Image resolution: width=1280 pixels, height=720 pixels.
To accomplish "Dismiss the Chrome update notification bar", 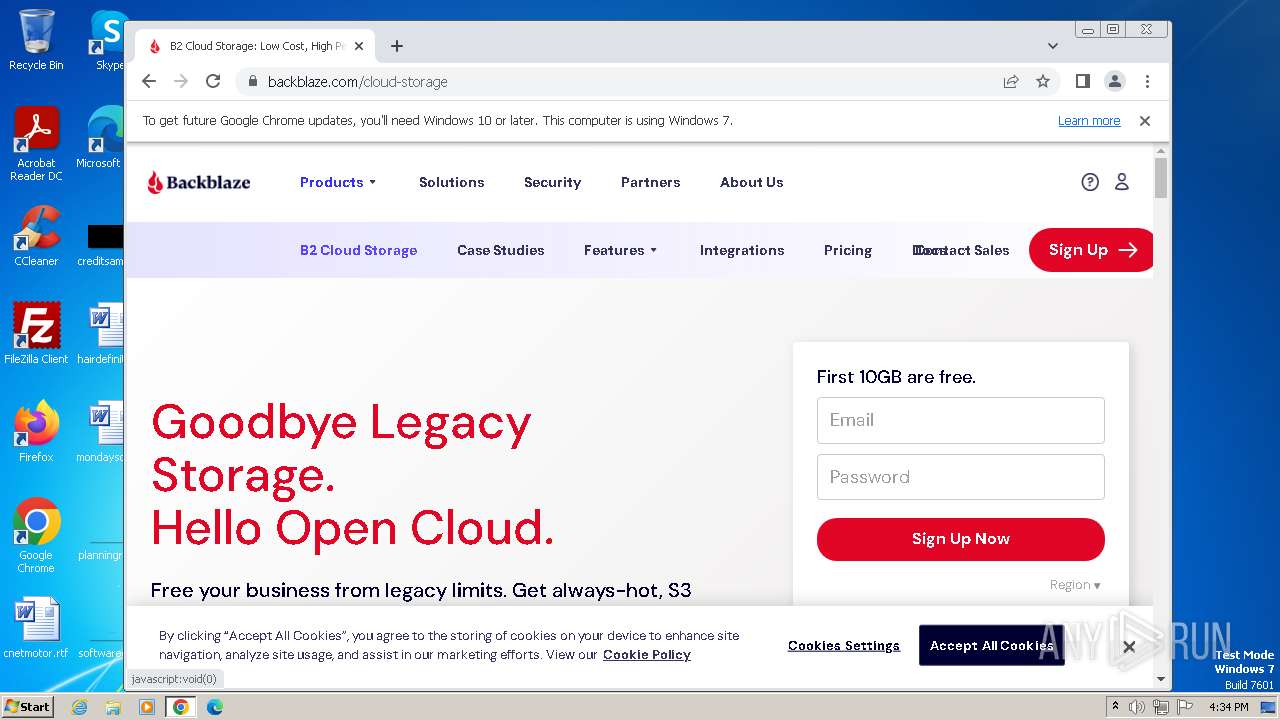I will pyautogui.click(x=1145, y=121).
